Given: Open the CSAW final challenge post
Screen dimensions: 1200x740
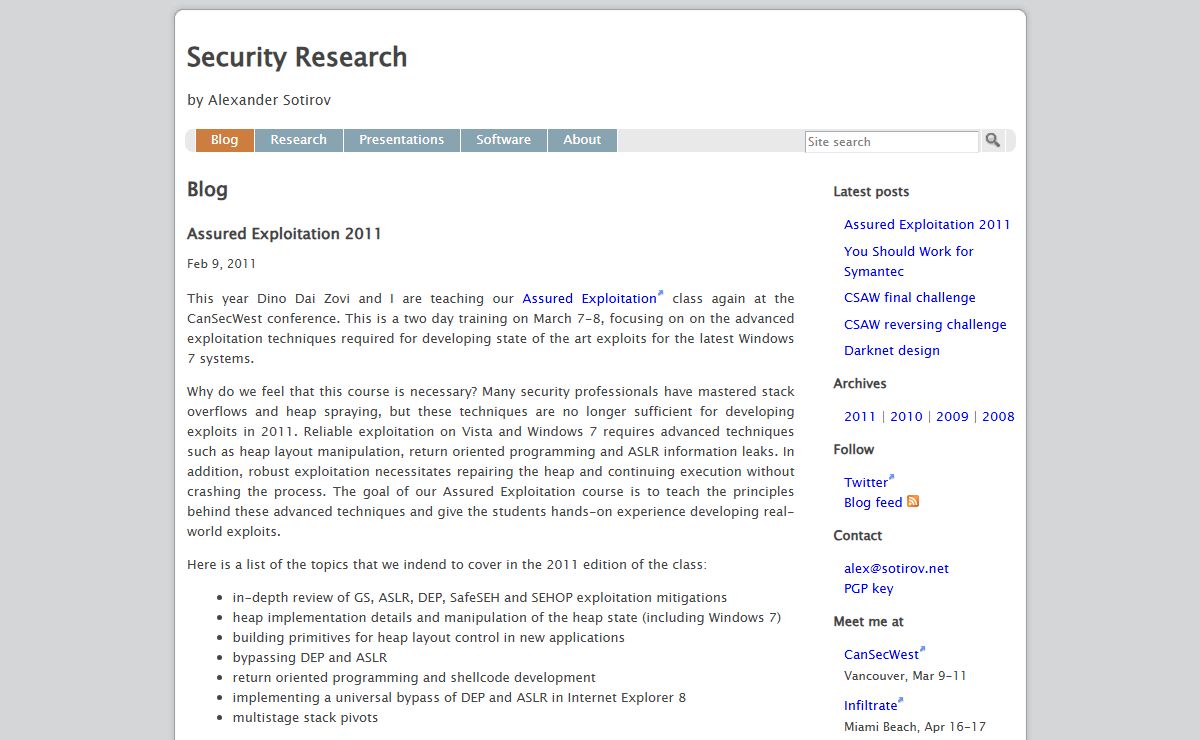Looking at the screenshot, I should pos(910,298).
